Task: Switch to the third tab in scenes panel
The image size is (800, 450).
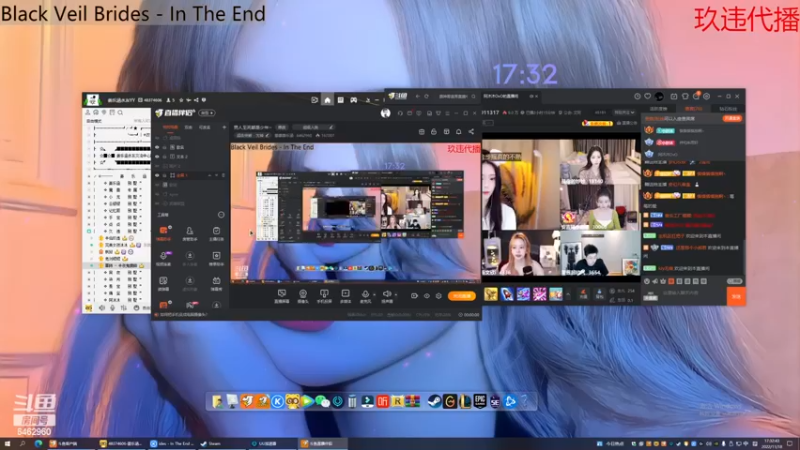Action: [204, 127]
